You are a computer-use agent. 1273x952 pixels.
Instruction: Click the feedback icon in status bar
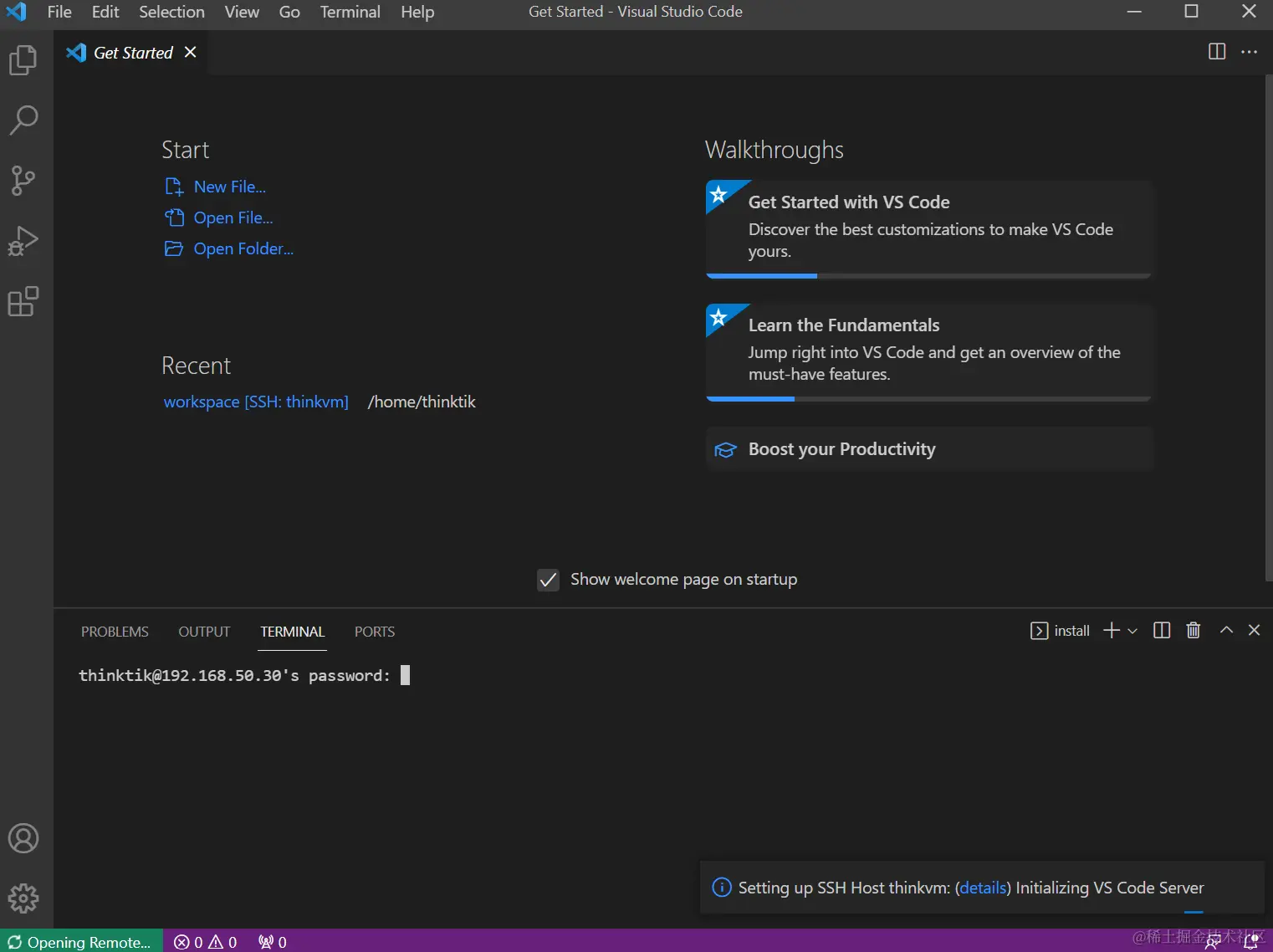(x=1212, y=942)
